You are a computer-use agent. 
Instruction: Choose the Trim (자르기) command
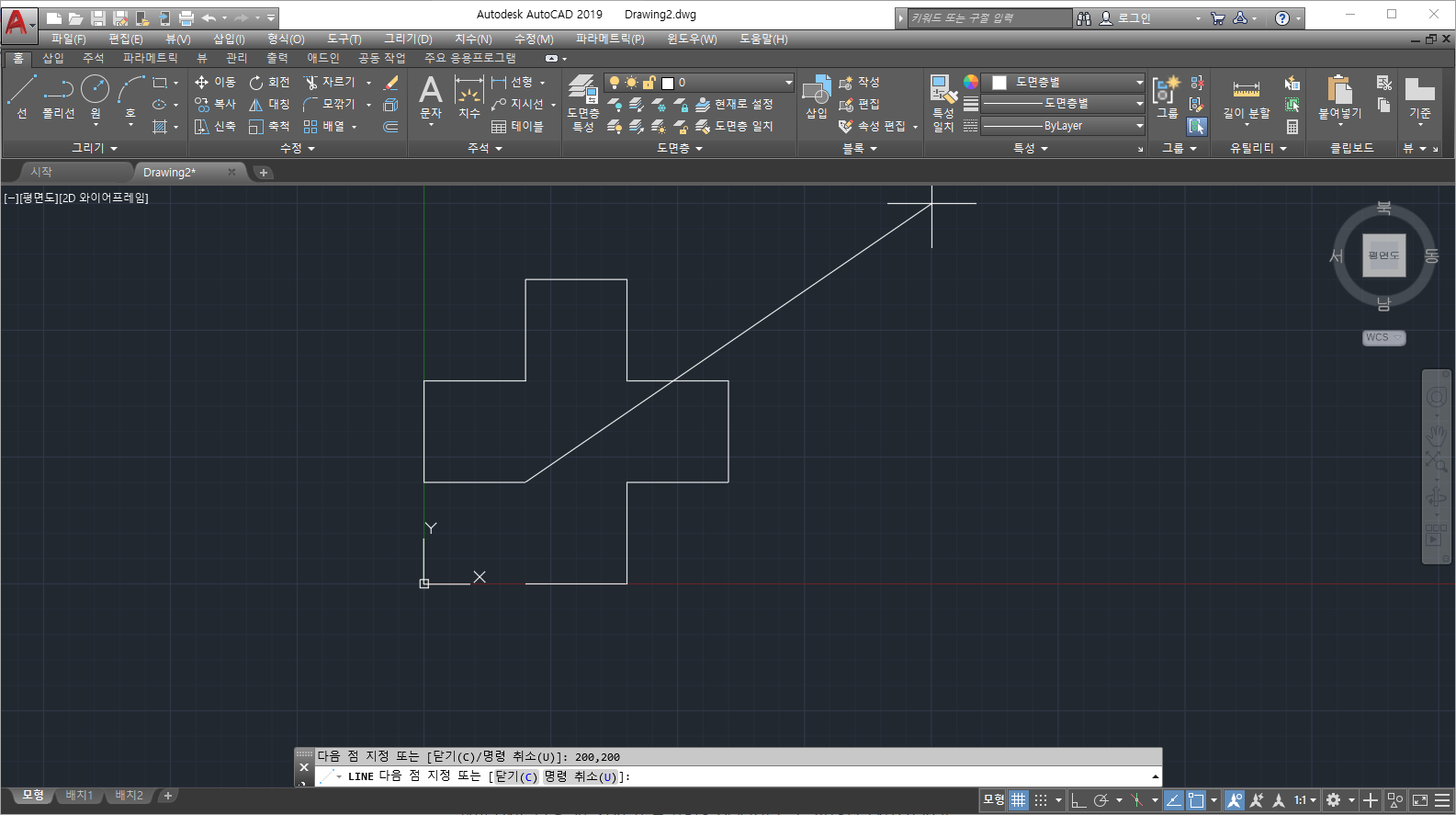pyautogui.click(x=329, y=82)
